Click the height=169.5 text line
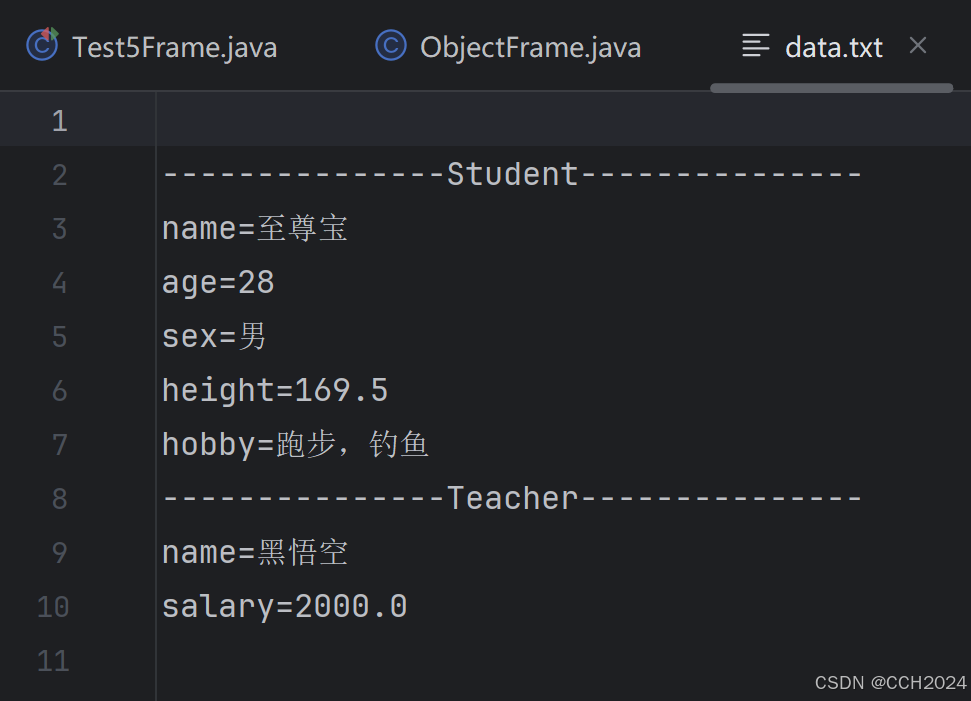 (x=275, y=391)
